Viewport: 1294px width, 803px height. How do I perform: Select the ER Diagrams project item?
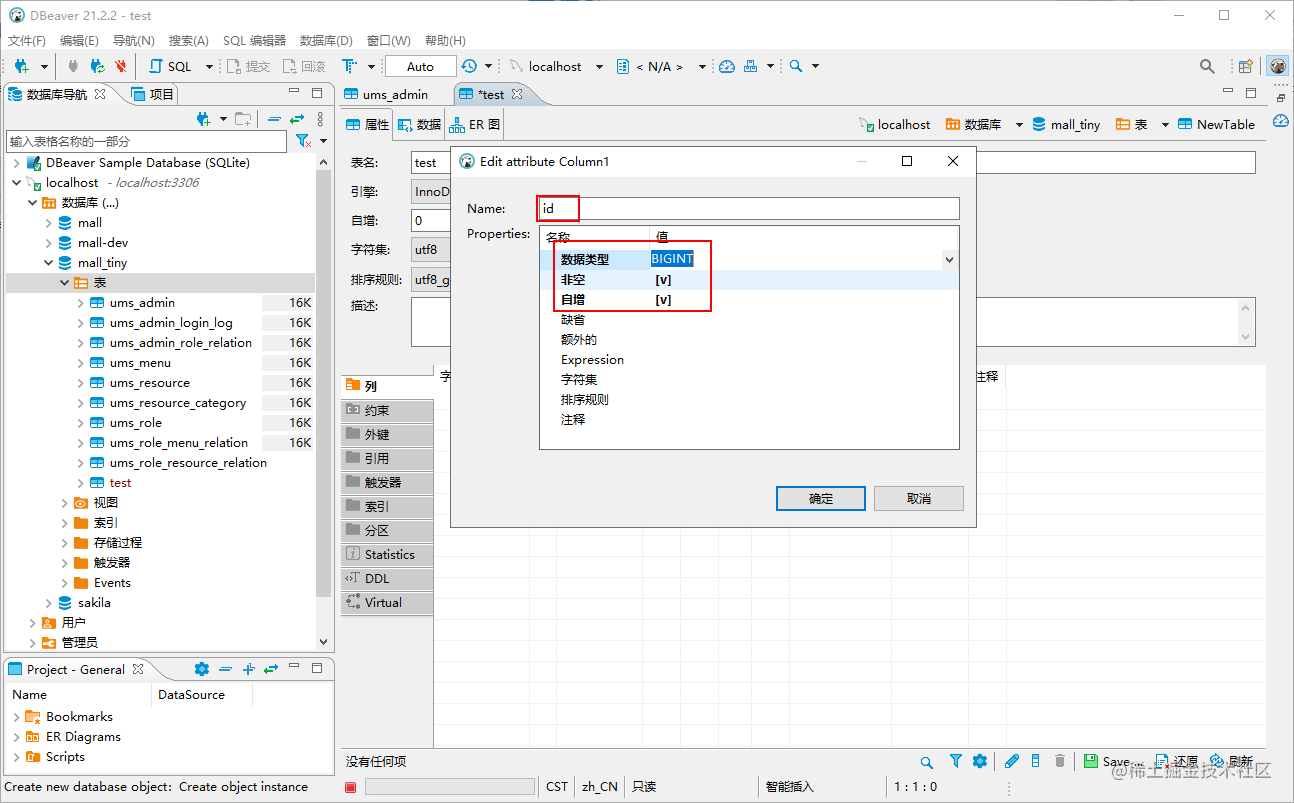(83, 737)
